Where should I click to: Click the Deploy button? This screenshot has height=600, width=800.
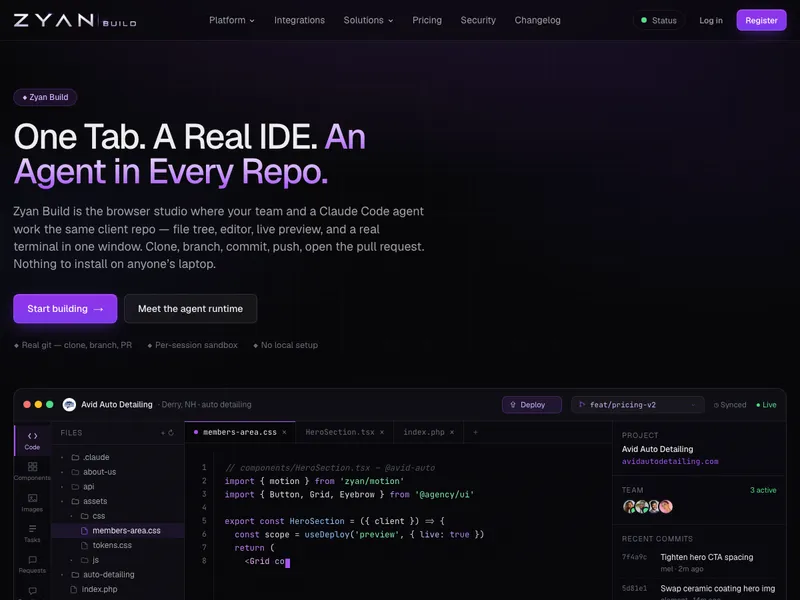(x=532, y=405)
